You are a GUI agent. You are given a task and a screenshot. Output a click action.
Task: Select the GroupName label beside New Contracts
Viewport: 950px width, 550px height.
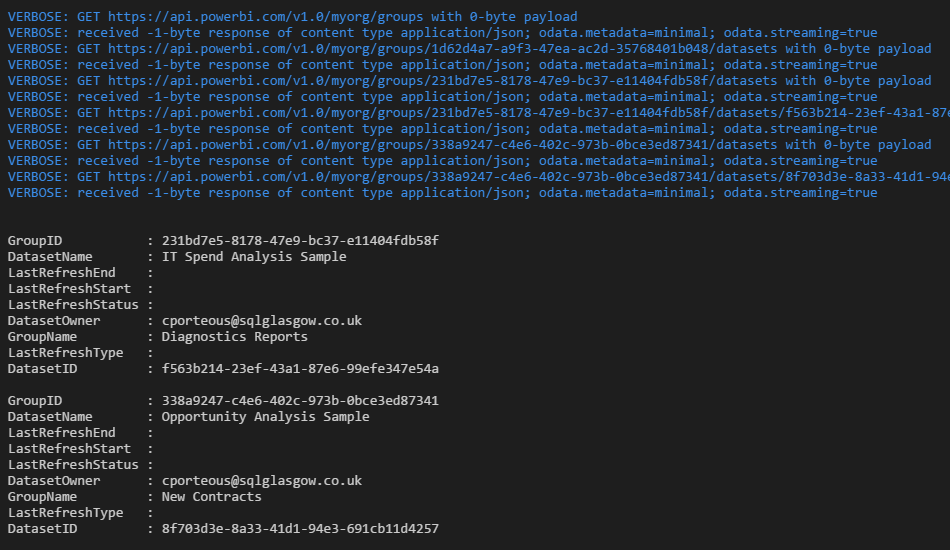coord(43,497)
